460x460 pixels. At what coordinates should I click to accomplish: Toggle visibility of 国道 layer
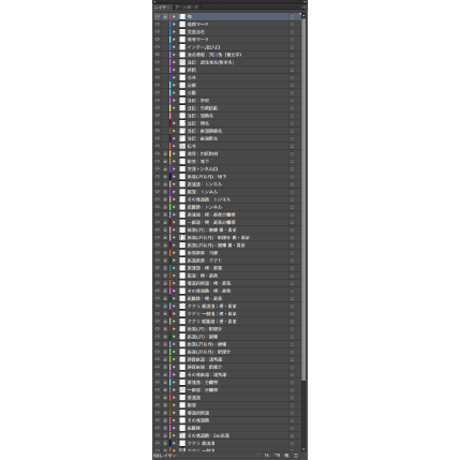(x=157, y=405)
